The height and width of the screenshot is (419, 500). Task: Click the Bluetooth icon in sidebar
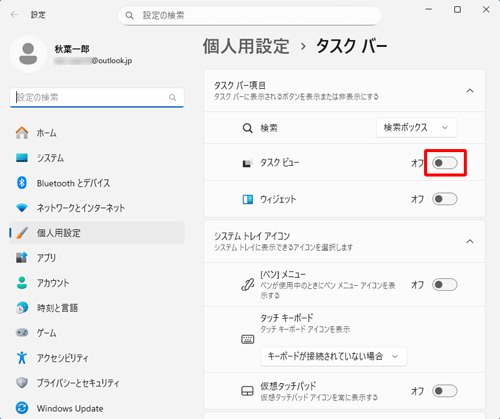(22, 183)
